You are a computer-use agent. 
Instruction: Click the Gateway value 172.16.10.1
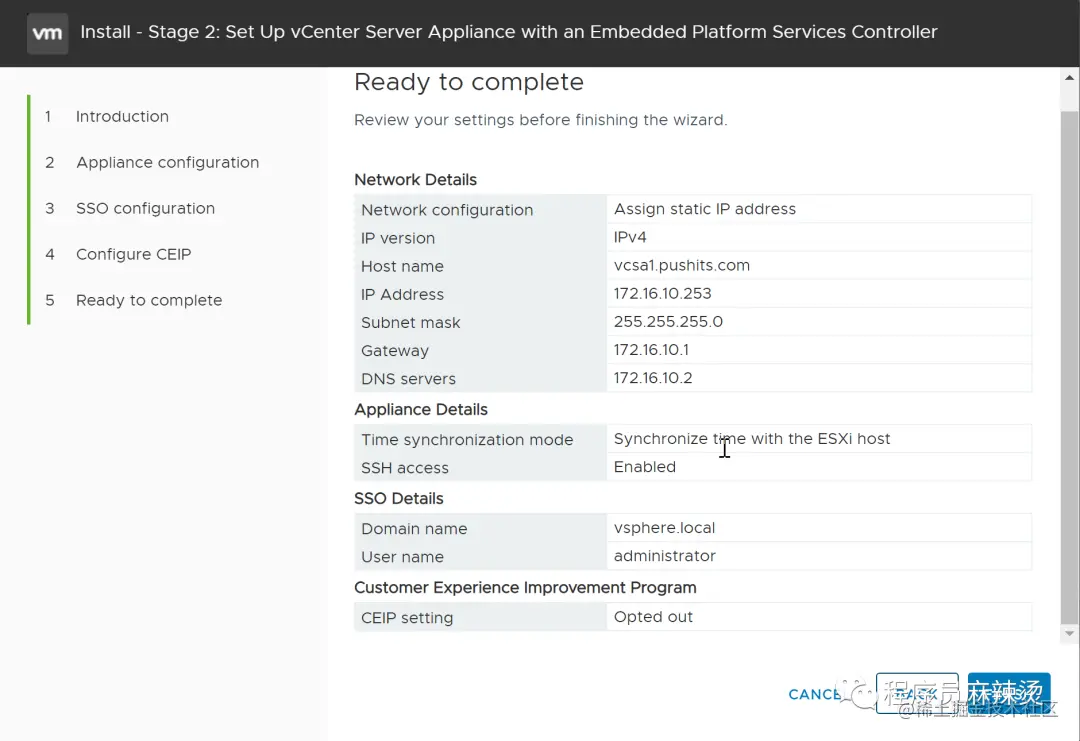pos(651,350)
